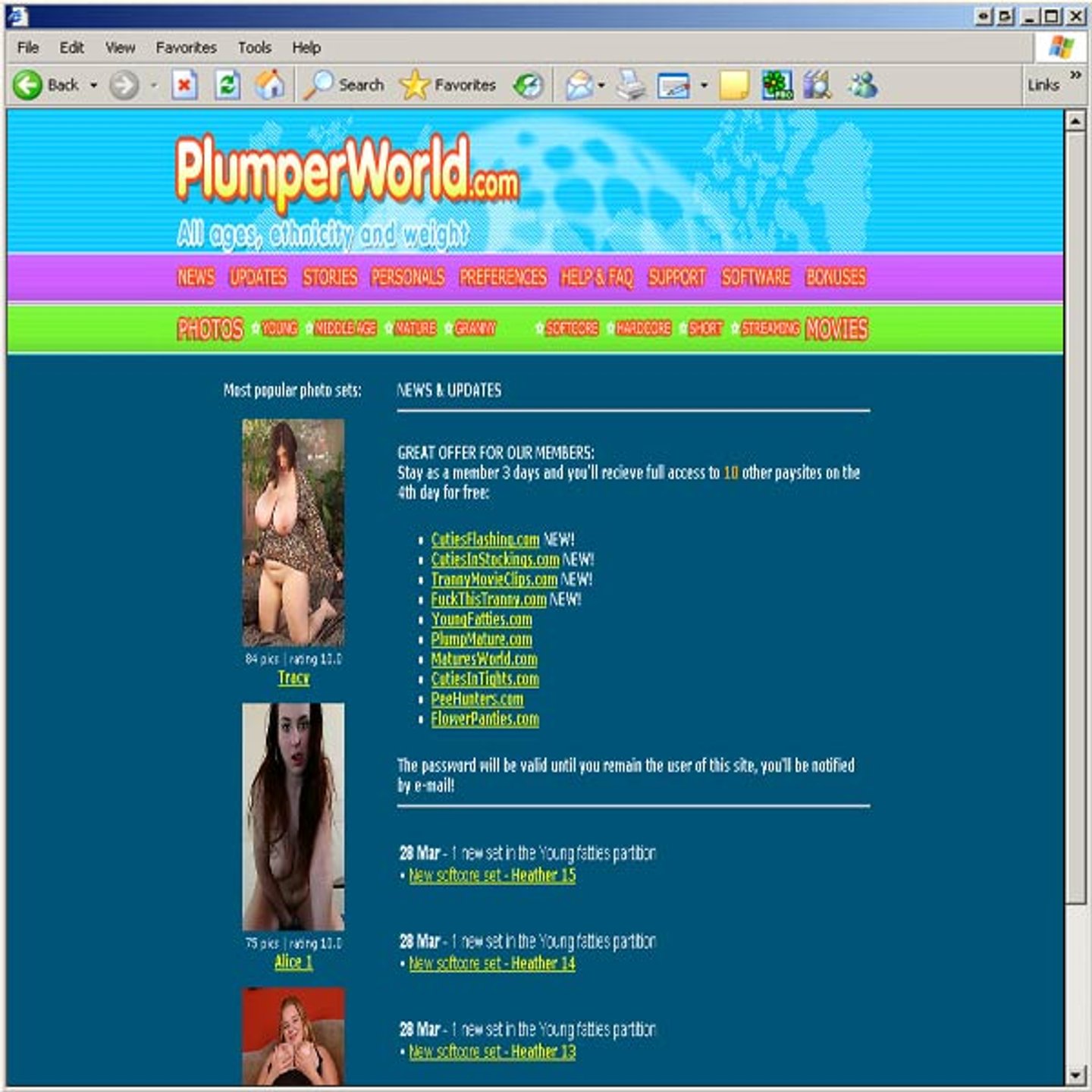This screenshot has height=1092, width=1092.
Task: Click the Back navigation button
Action: (45, 85)
